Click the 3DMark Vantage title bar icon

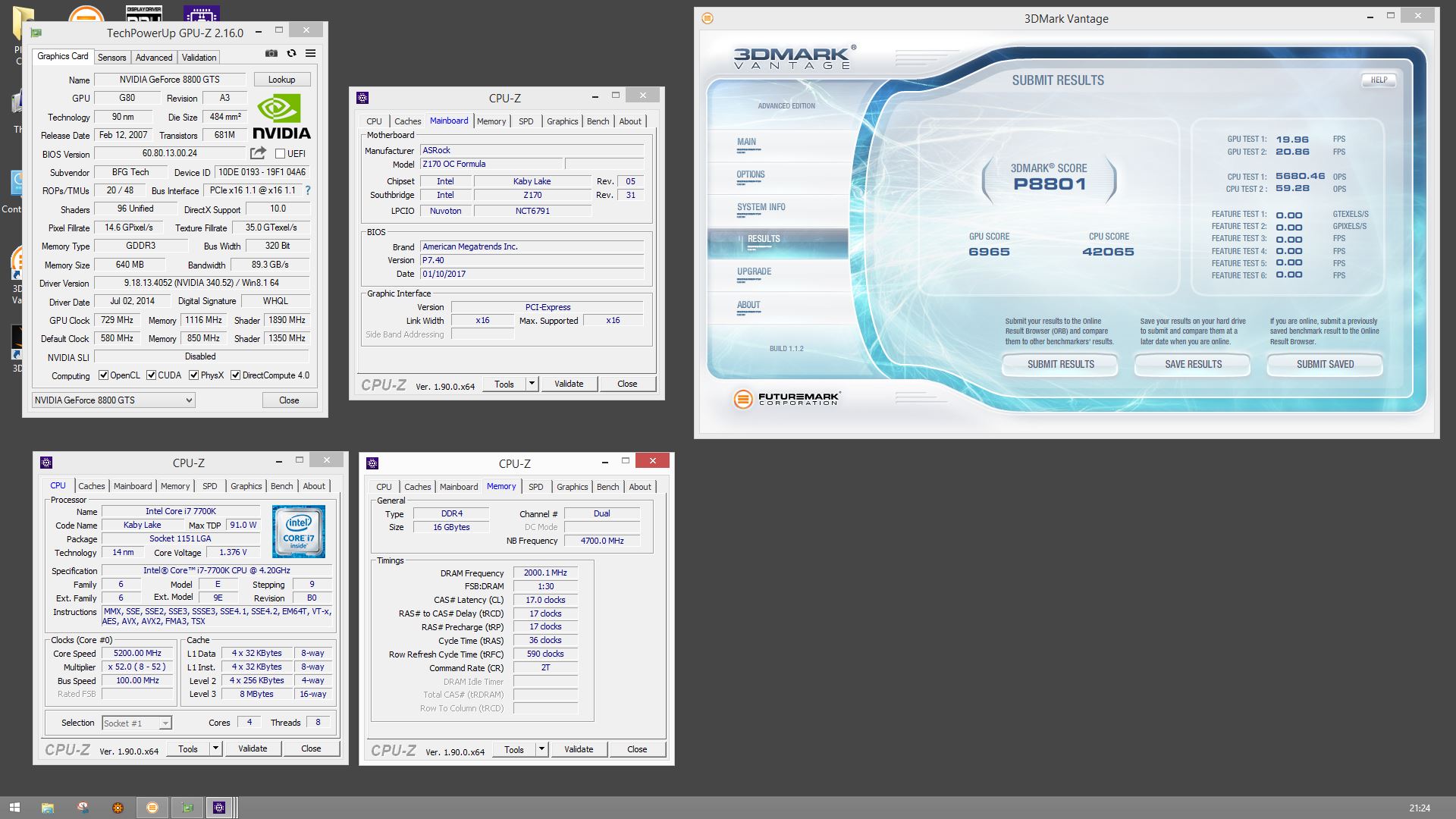(708, 18)
